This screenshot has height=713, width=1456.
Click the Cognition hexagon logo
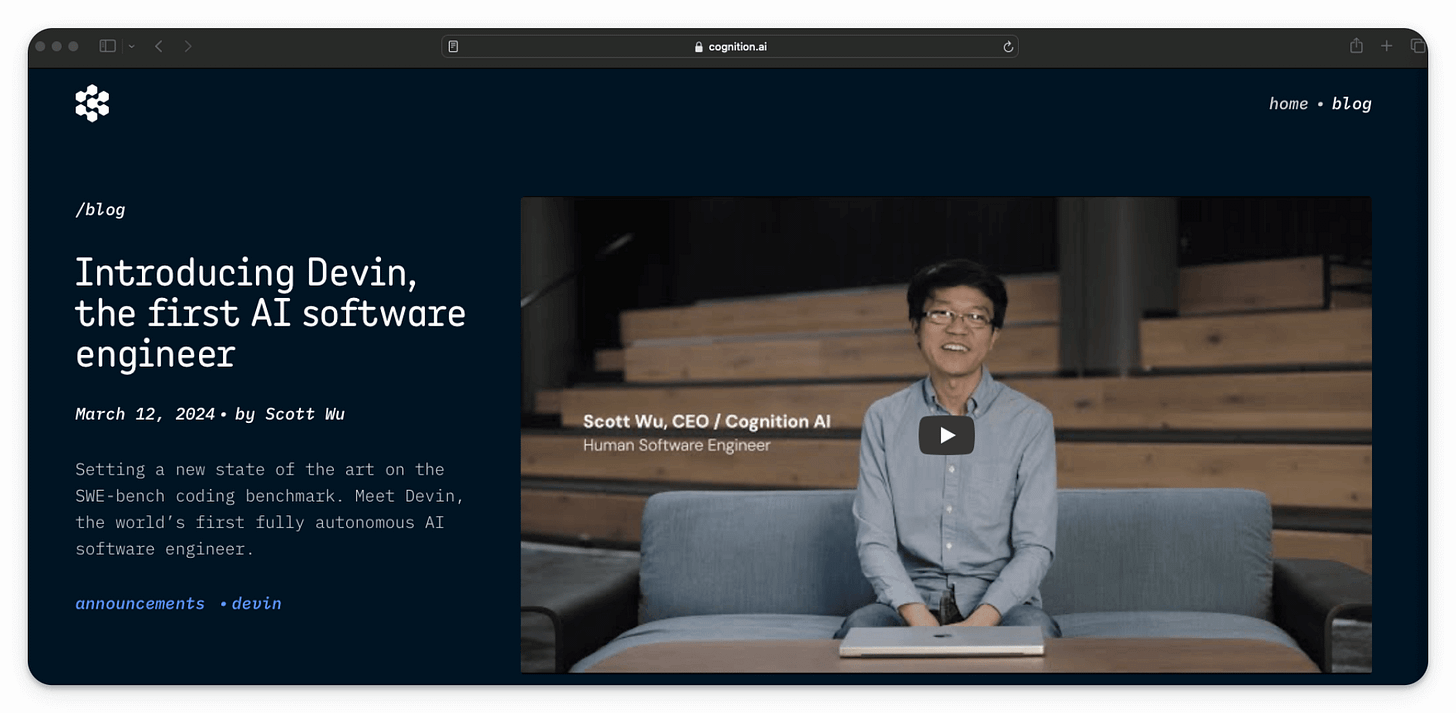click(x=92, y=103)
